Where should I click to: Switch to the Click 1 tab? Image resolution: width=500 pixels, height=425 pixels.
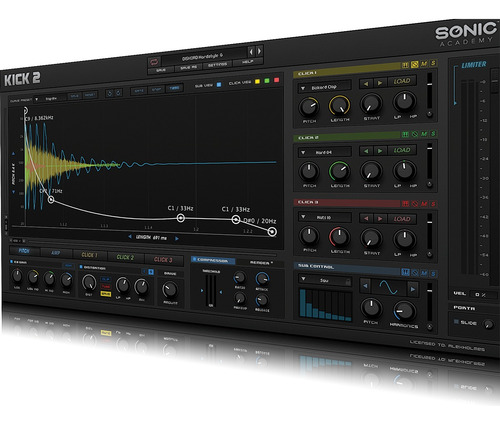click(90, 255)
